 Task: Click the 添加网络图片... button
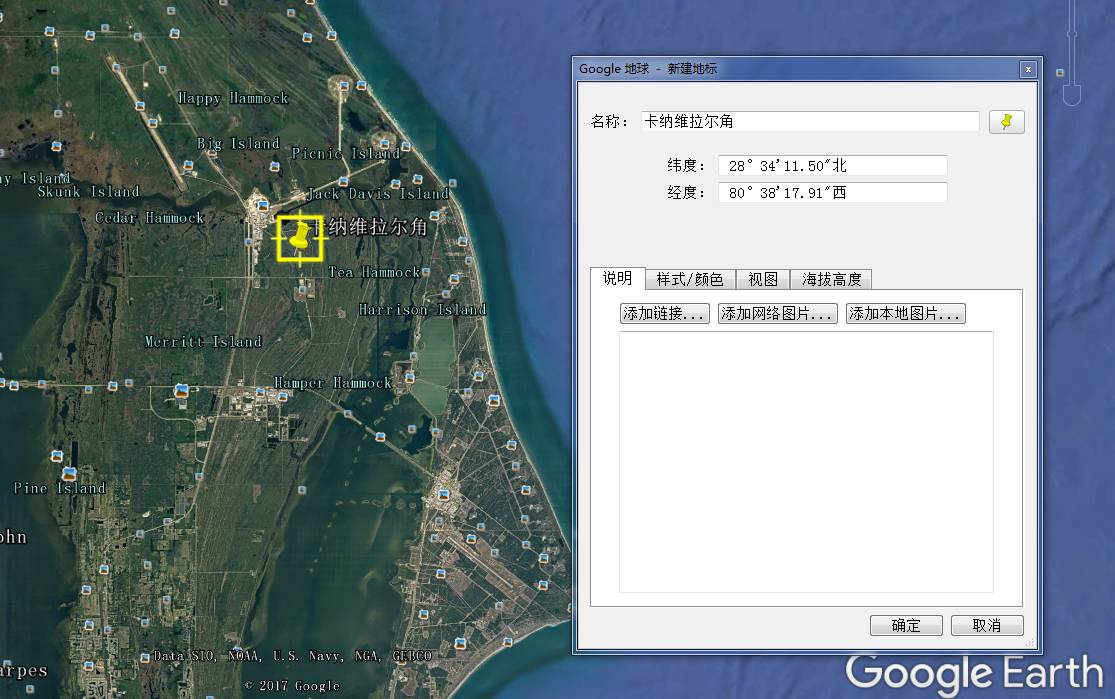point(777,314)
